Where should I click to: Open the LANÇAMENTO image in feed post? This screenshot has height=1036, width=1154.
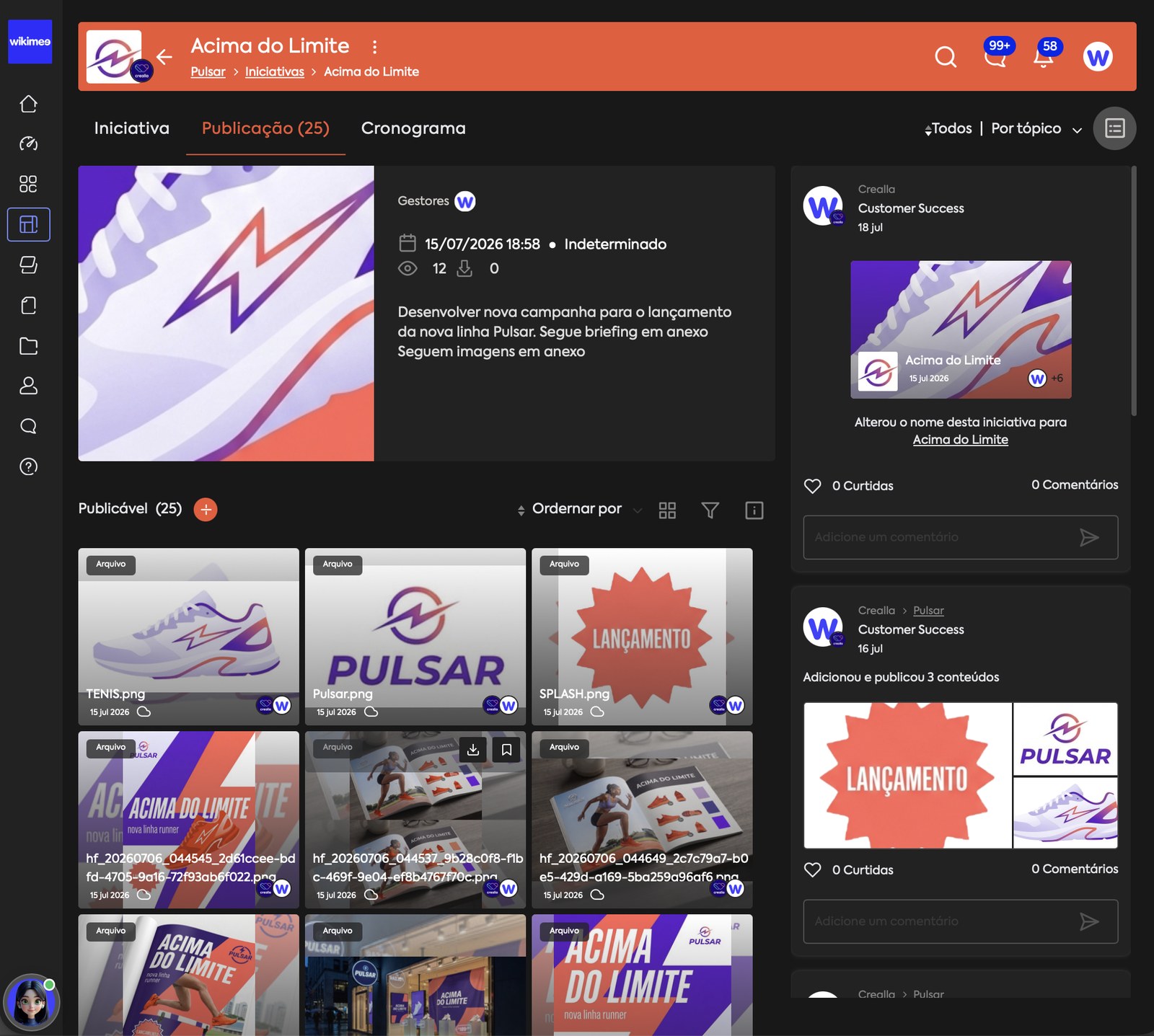pos(907,776)
